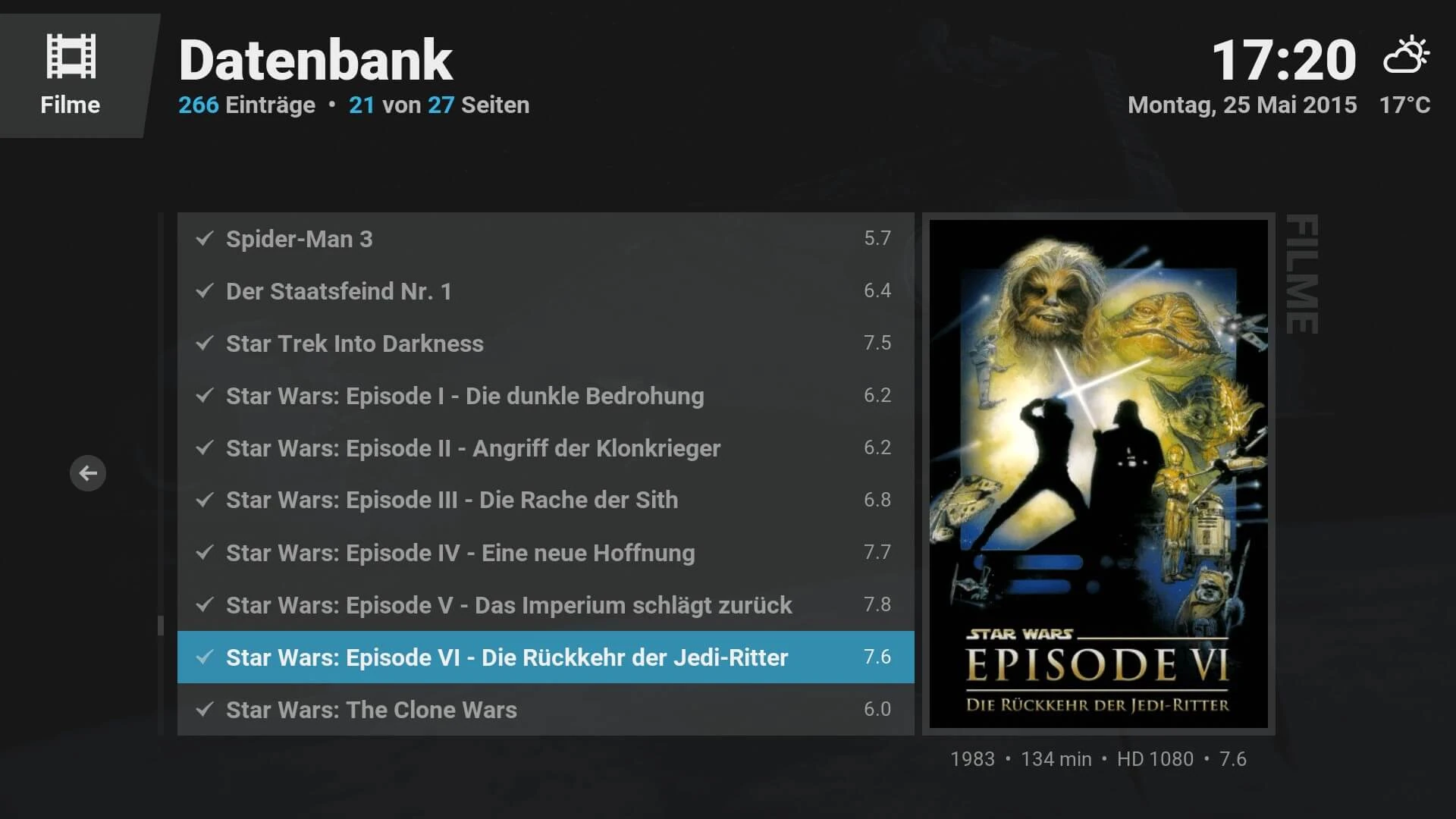1456x819 pixels.
Task: Click the watched checkmark beside Star Trek Into Darkness
Action: pos(204,344)
